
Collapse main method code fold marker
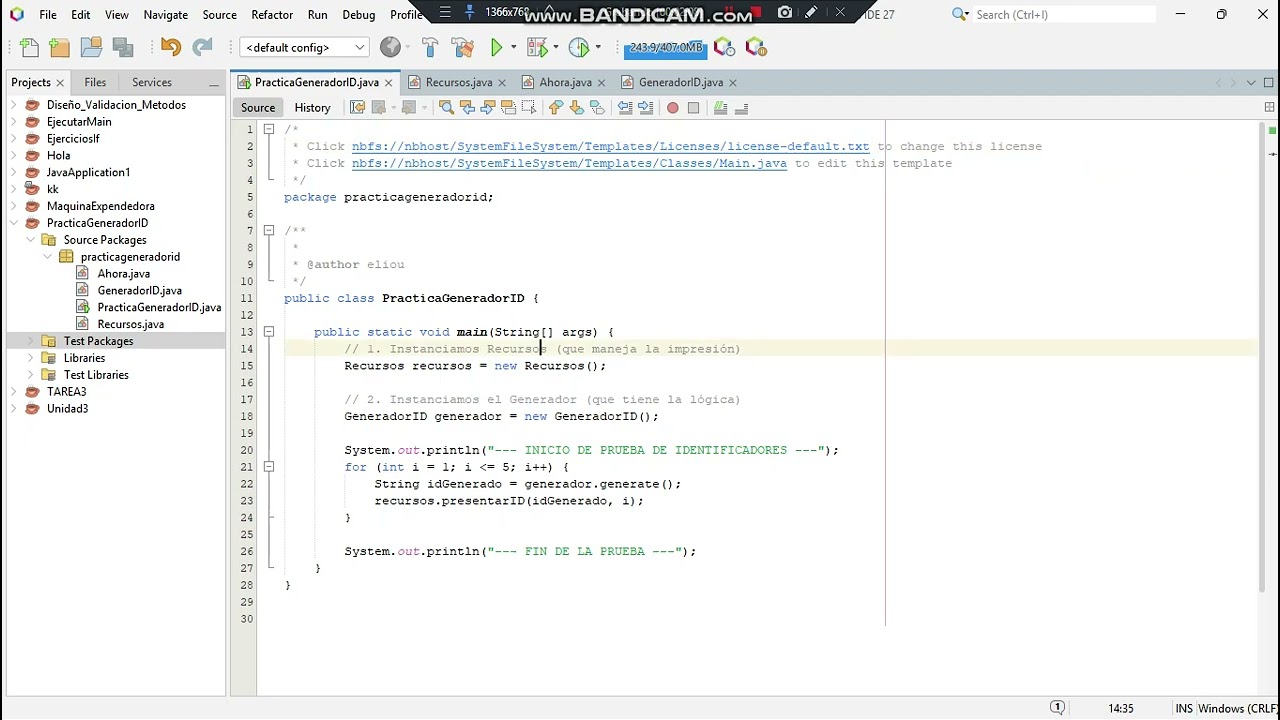[x=269, y=331]
